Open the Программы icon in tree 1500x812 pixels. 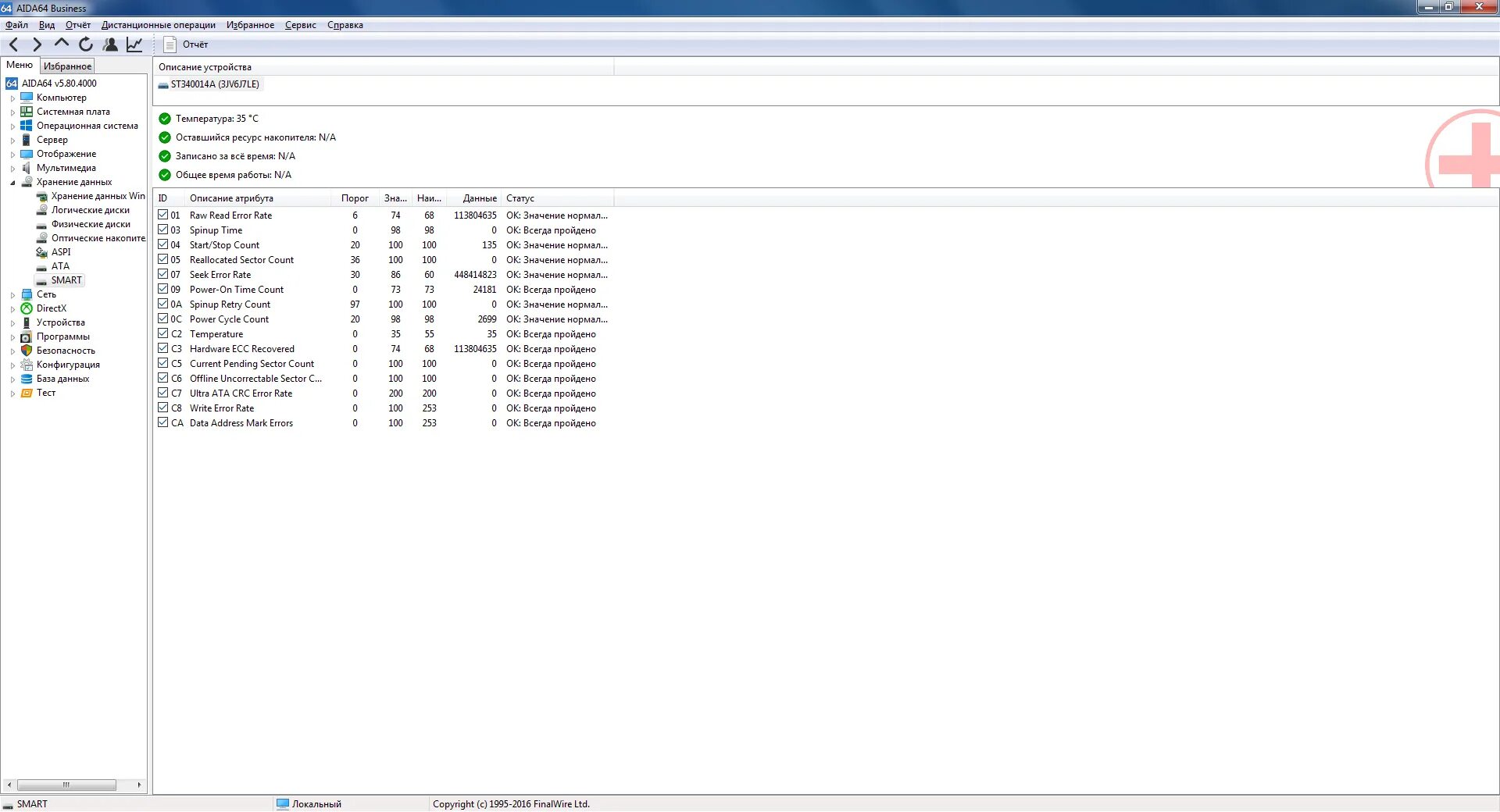click(x=27, y=337)
